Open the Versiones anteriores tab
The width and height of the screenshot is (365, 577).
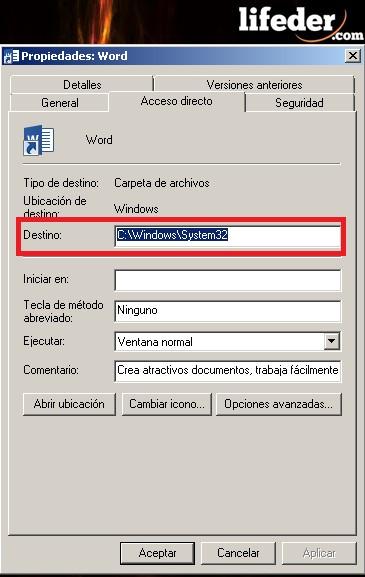pyautogui.click(x=254, y=84)
